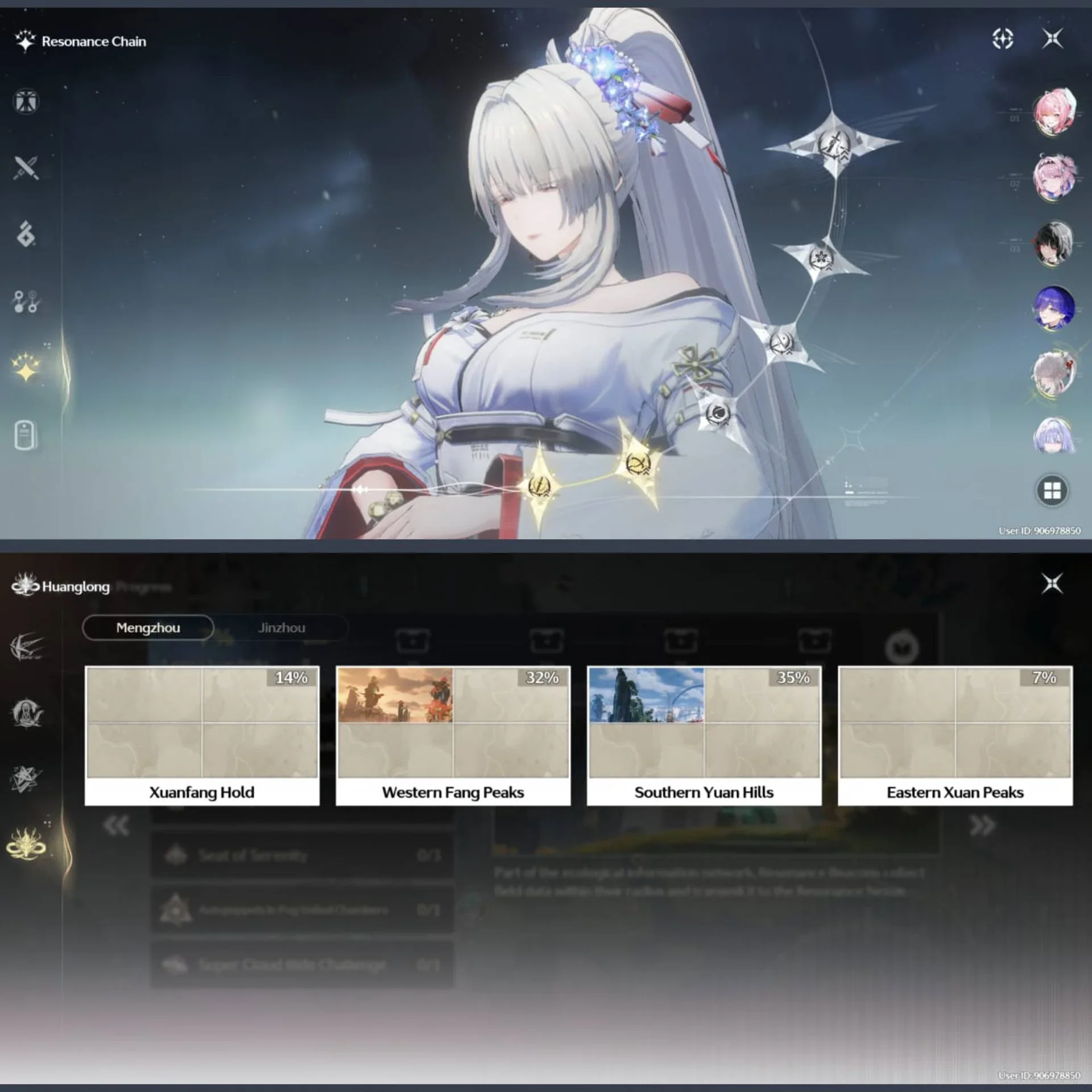The image size is (1092, 1092).
Task: Switch to the Jinzhou tab
Action: tap(282, 628)
